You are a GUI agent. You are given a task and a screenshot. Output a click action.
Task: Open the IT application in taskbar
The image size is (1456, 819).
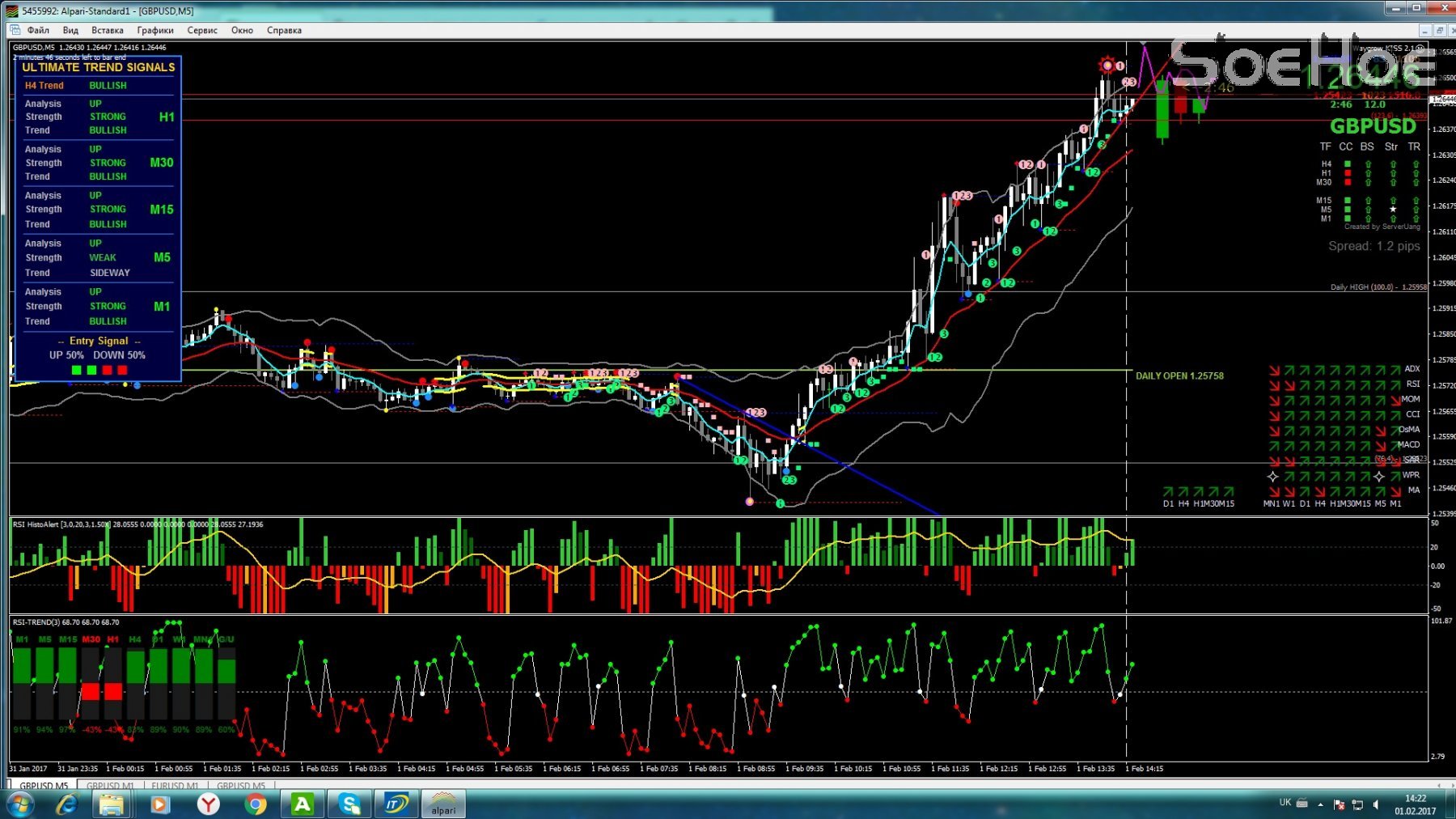coord(396,804)
